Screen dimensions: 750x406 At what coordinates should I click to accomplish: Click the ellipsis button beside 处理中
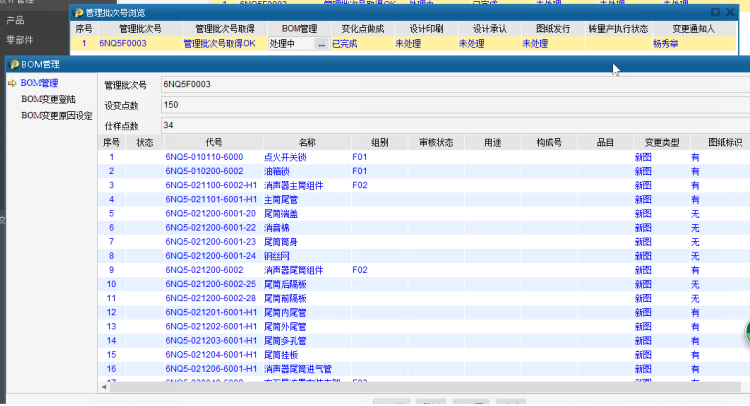coord(321,44)
